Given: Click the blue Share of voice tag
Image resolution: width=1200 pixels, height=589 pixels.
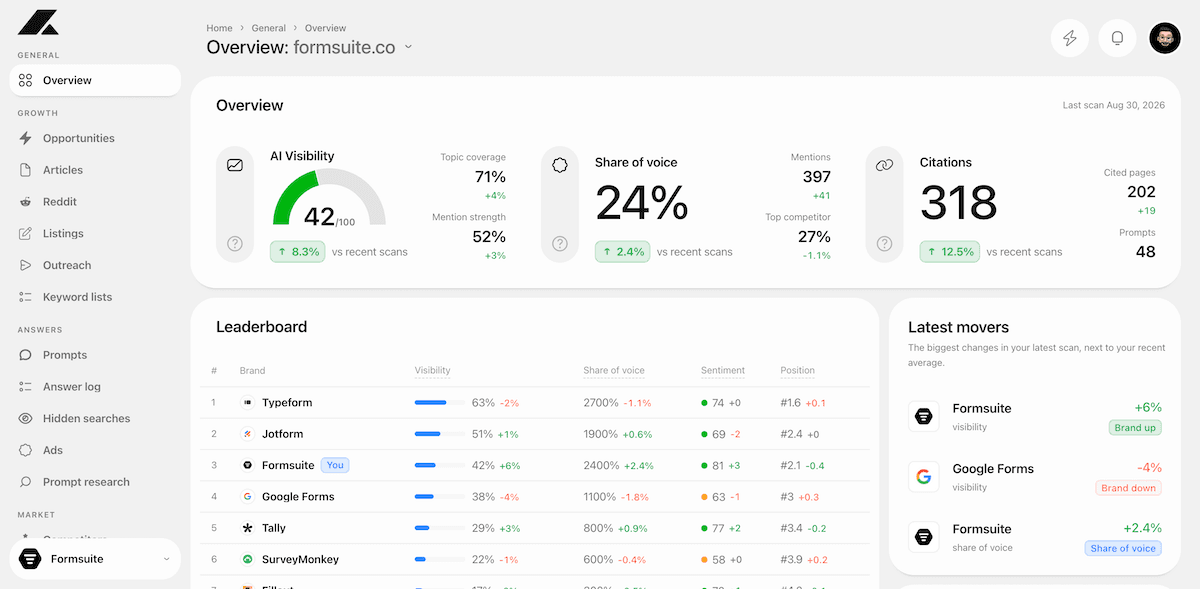Looking at the screenshot, I should click(x=1123, y=548).
